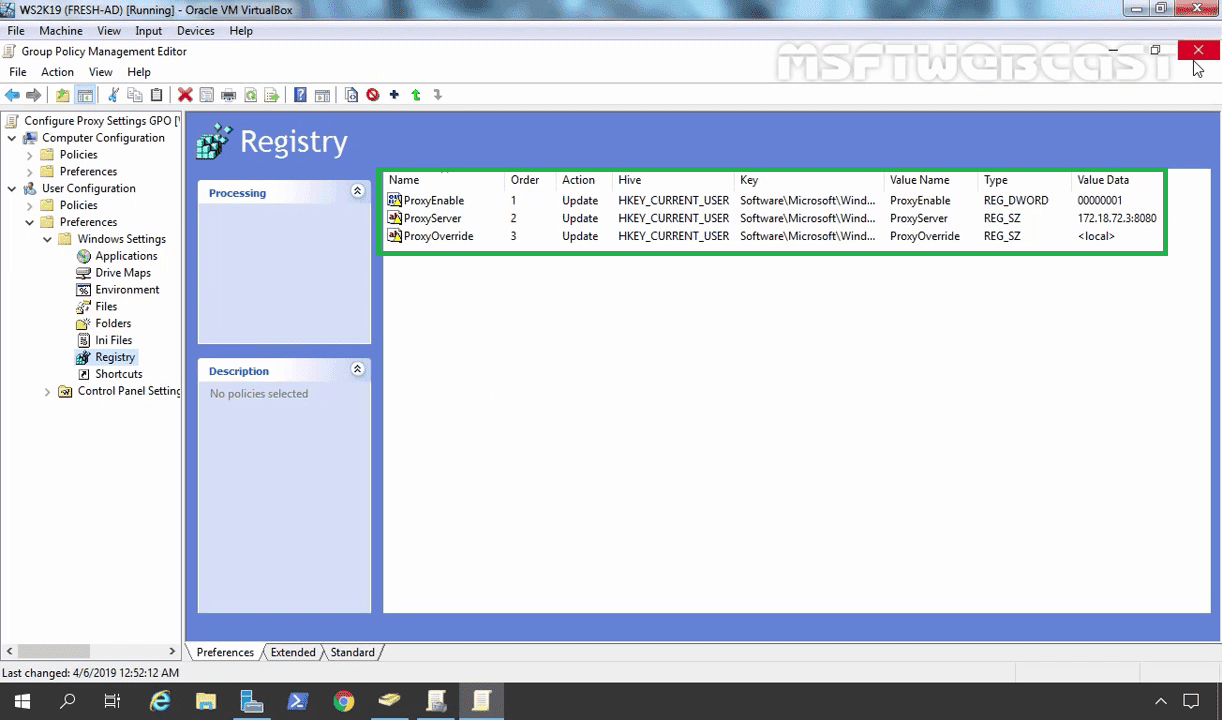Open Action menu in Group Policy Editor
Image resolution: width=1222 pixels, height=720 pixels.
pos(57,72)
